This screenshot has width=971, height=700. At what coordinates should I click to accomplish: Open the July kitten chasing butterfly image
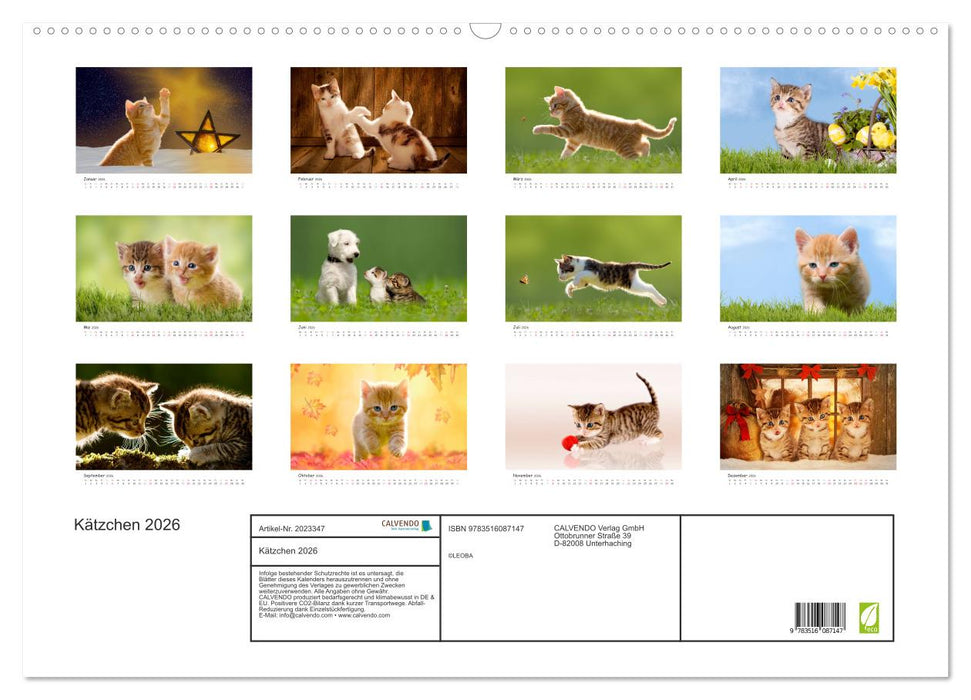[593, 268]
